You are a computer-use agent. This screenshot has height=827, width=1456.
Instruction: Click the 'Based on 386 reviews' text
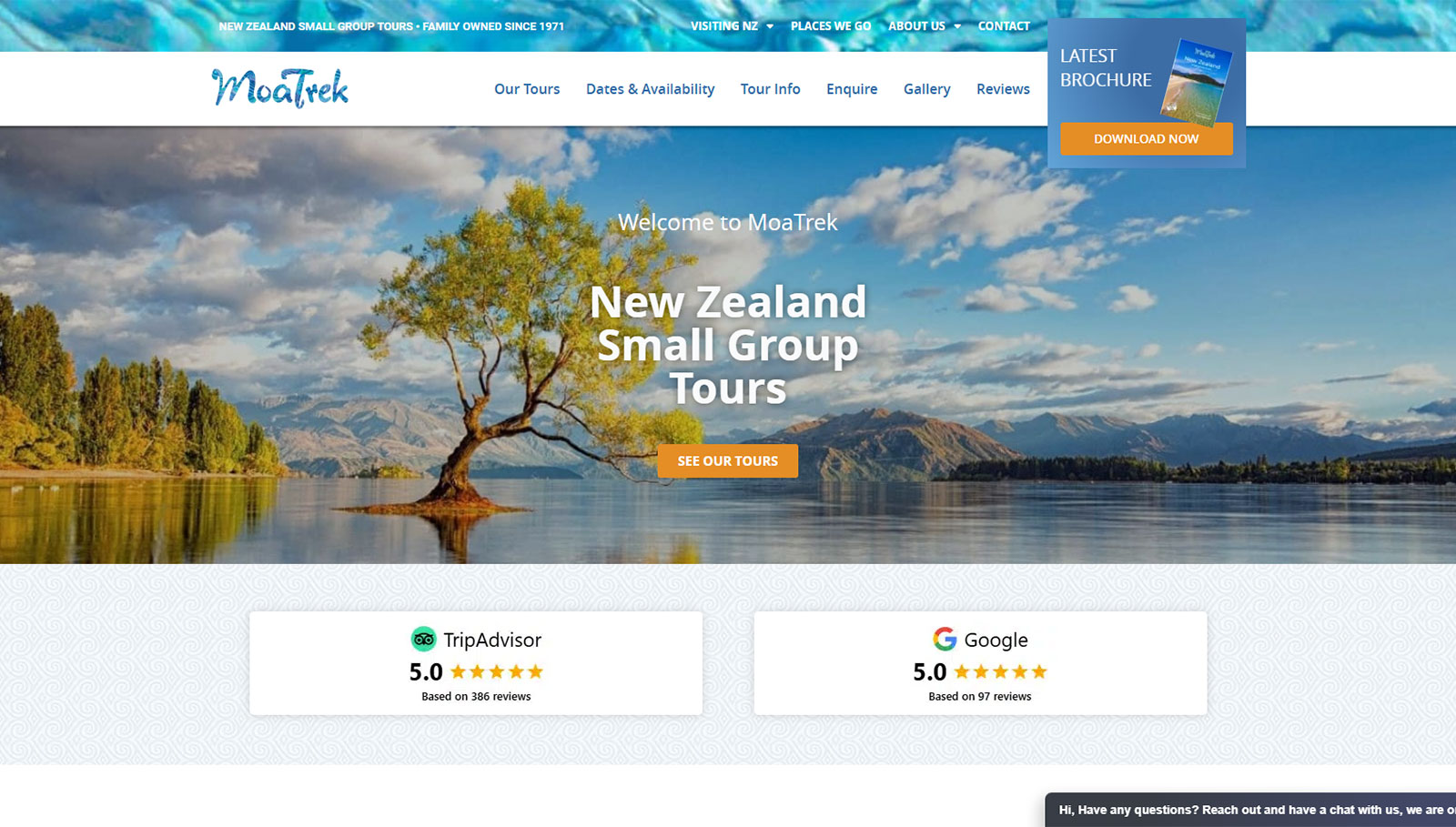476,697
